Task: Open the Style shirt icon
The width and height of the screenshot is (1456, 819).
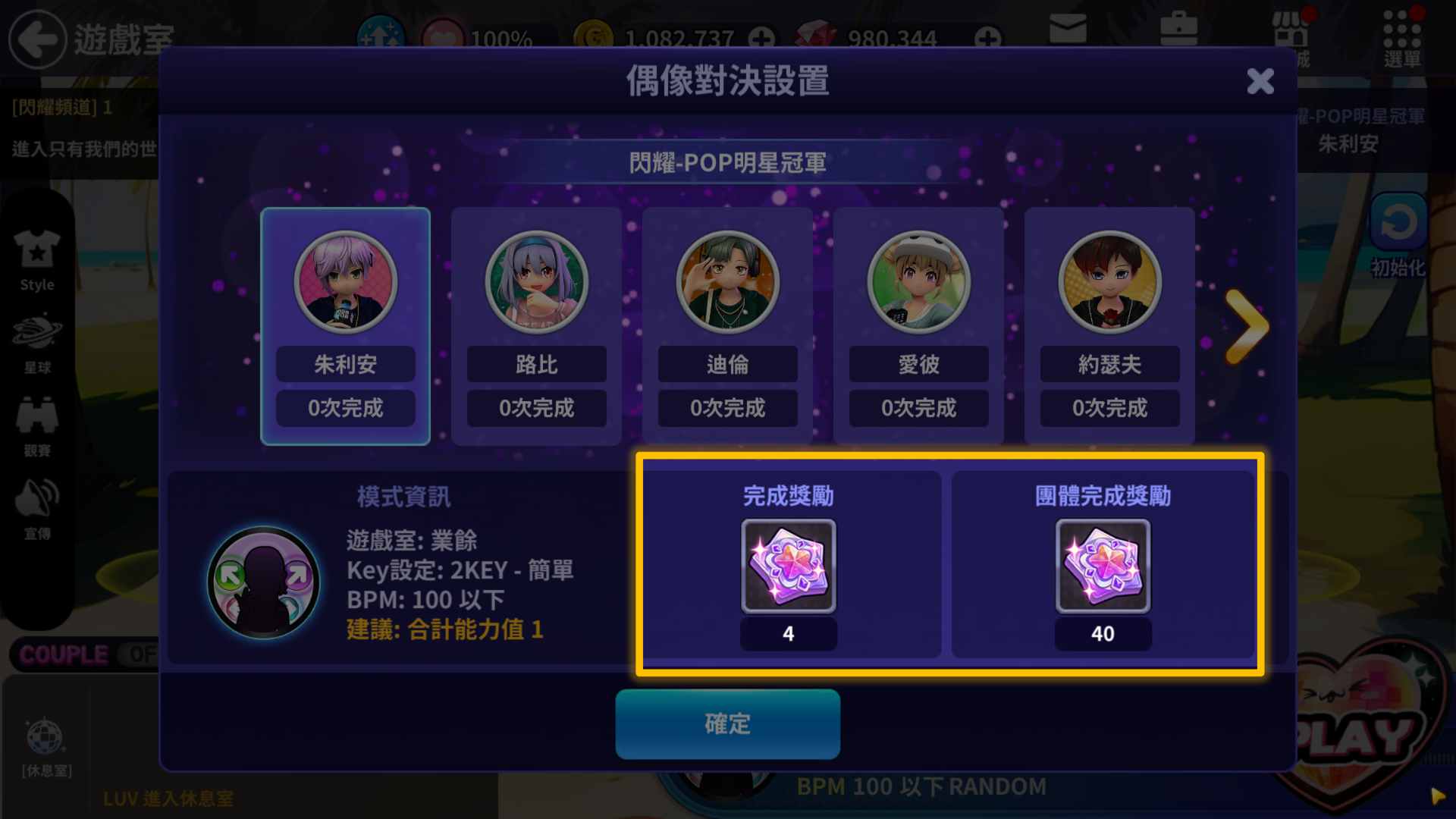Action: tap(37, 259)
